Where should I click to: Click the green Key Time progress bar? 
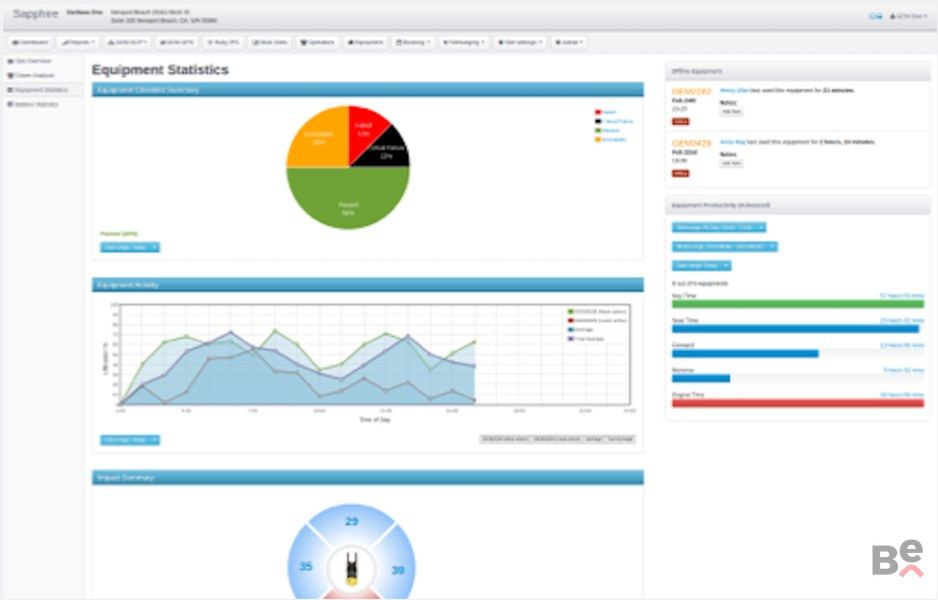(797, 304)
